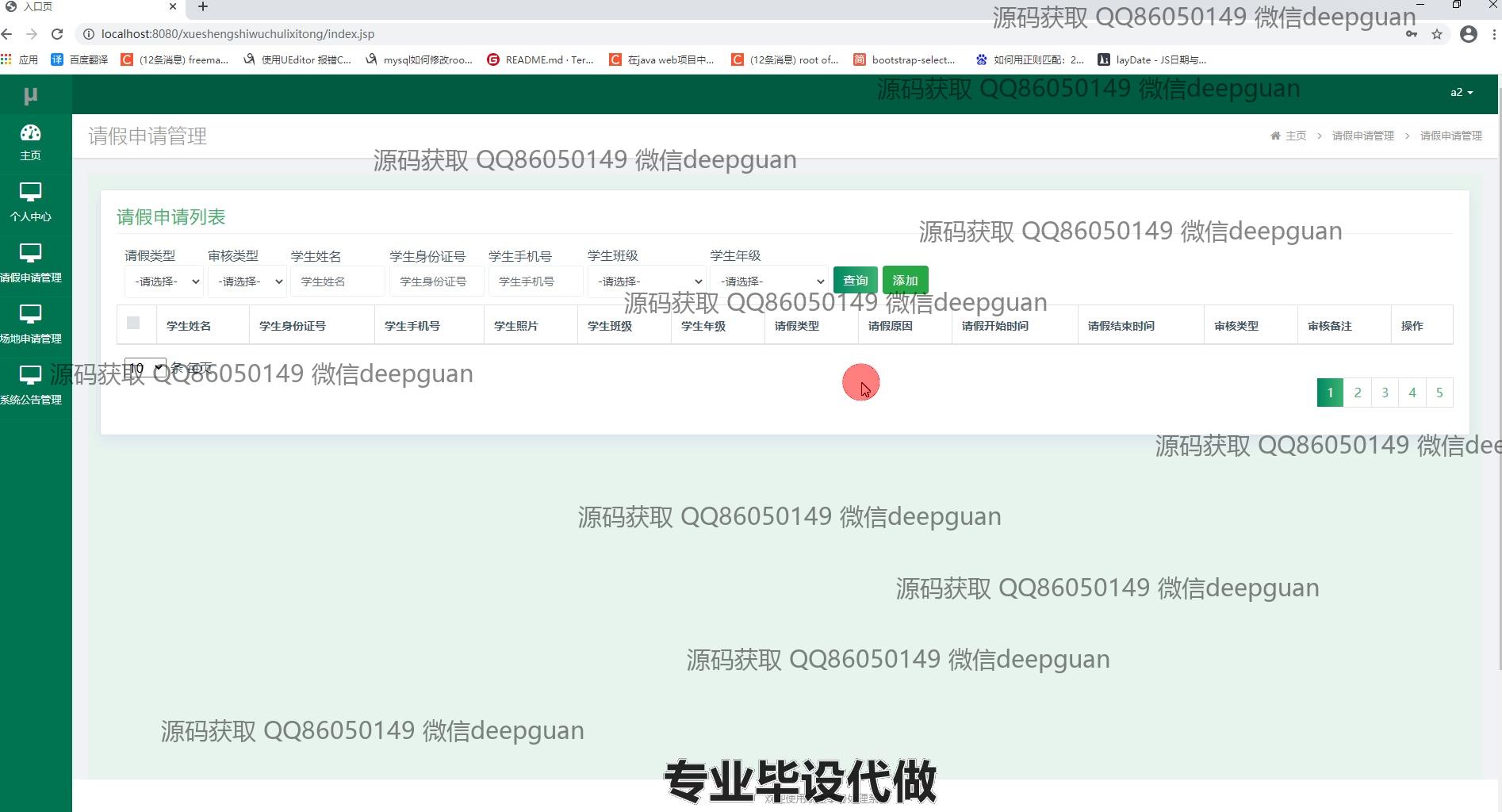Go to page 3 in pagination
Screen dimensions: 1502x812
1385,393
